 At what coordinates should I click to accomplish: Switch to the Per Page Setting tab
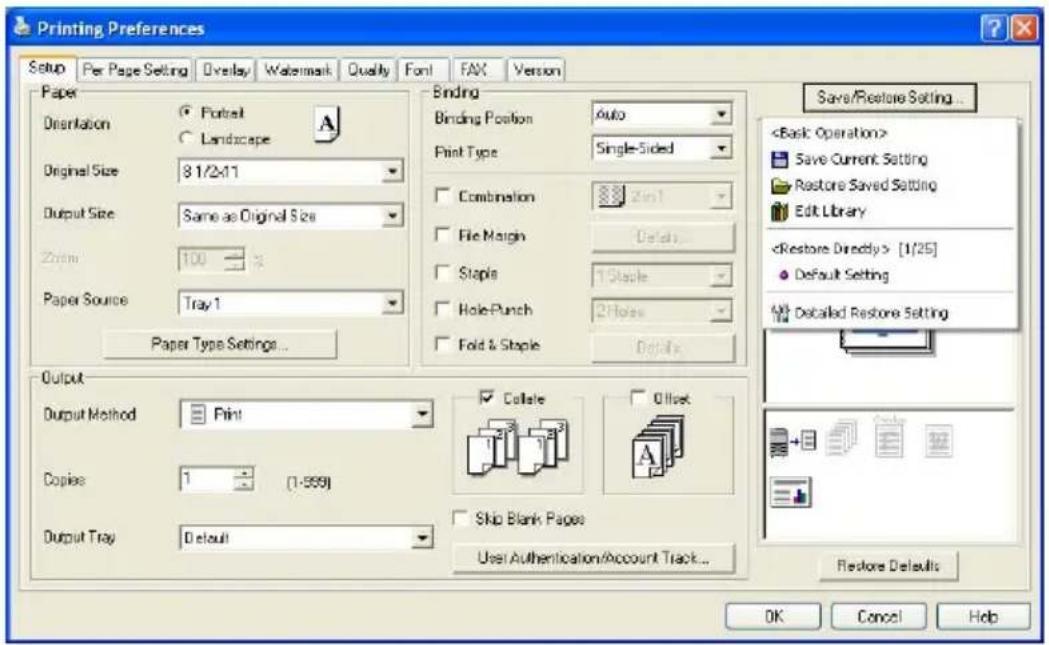[x=135, y=70]
